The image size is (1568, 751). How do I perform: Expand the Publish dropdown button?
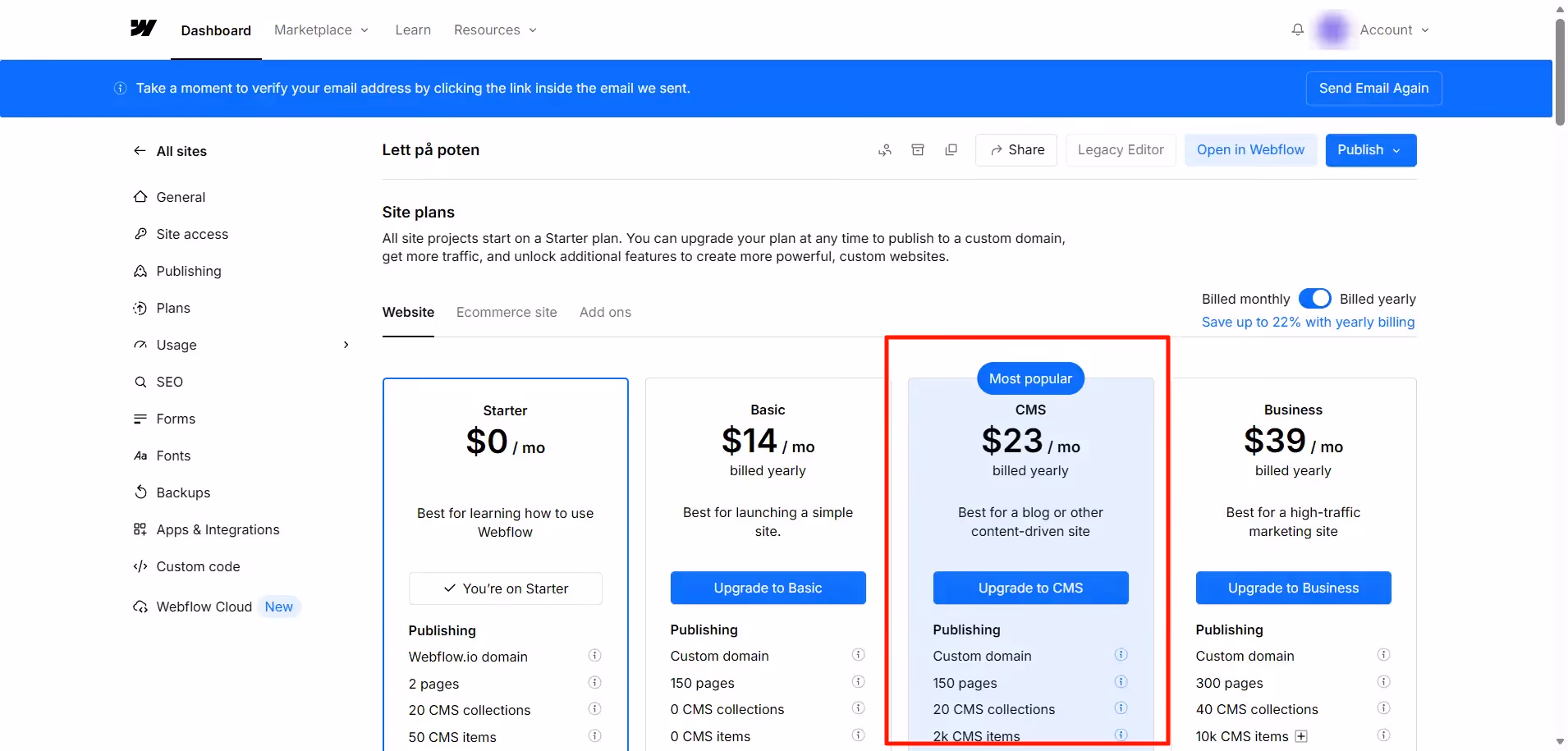coord(1370,150)
